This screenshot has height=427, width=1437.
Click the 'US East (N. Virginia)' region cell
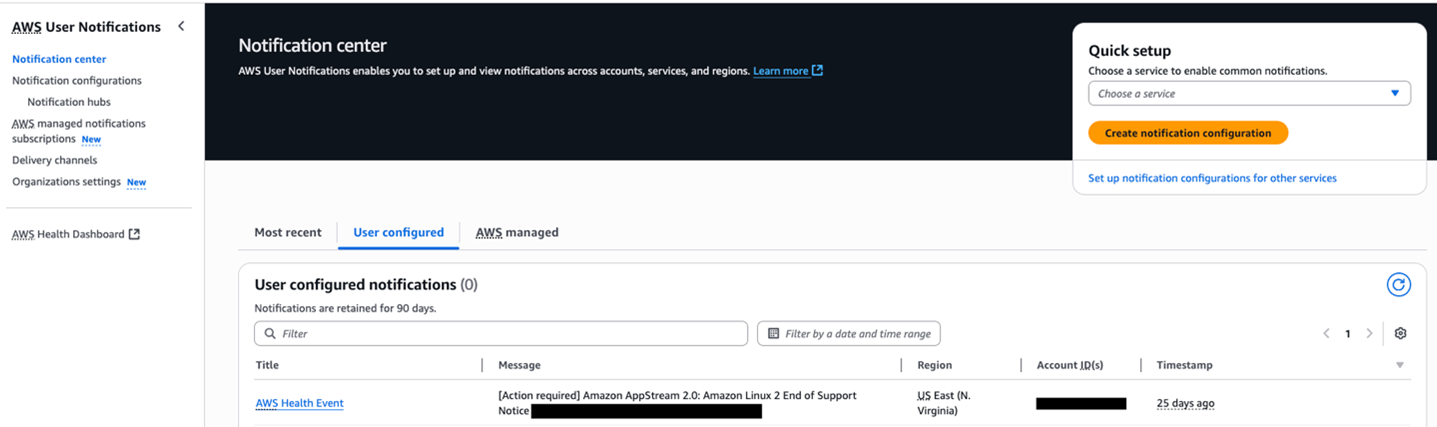click(x=944, y=403)
